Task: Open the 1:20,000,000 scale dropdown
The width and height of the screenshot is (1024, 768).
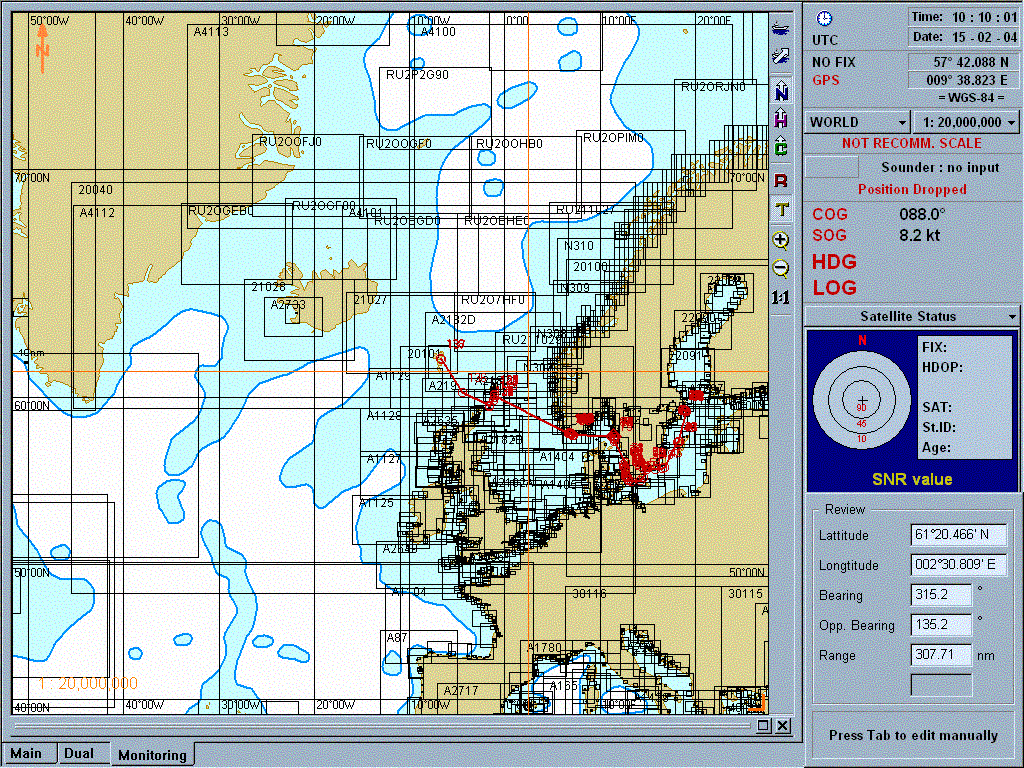Action: (x=965, y=122)
